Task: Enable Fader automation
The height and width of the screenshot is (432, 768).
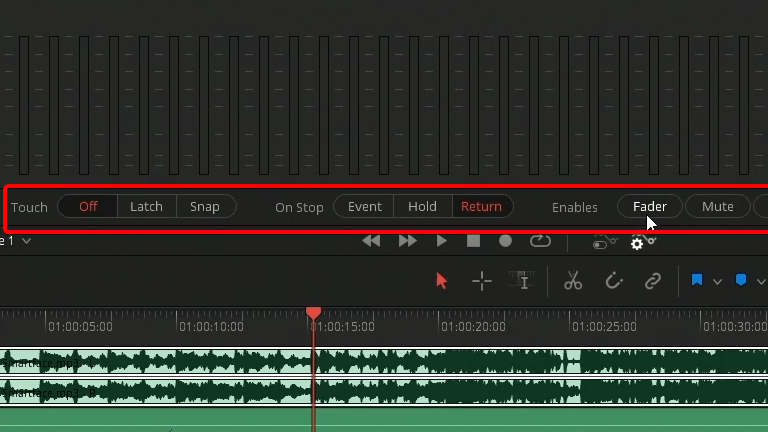Action: 649,206
